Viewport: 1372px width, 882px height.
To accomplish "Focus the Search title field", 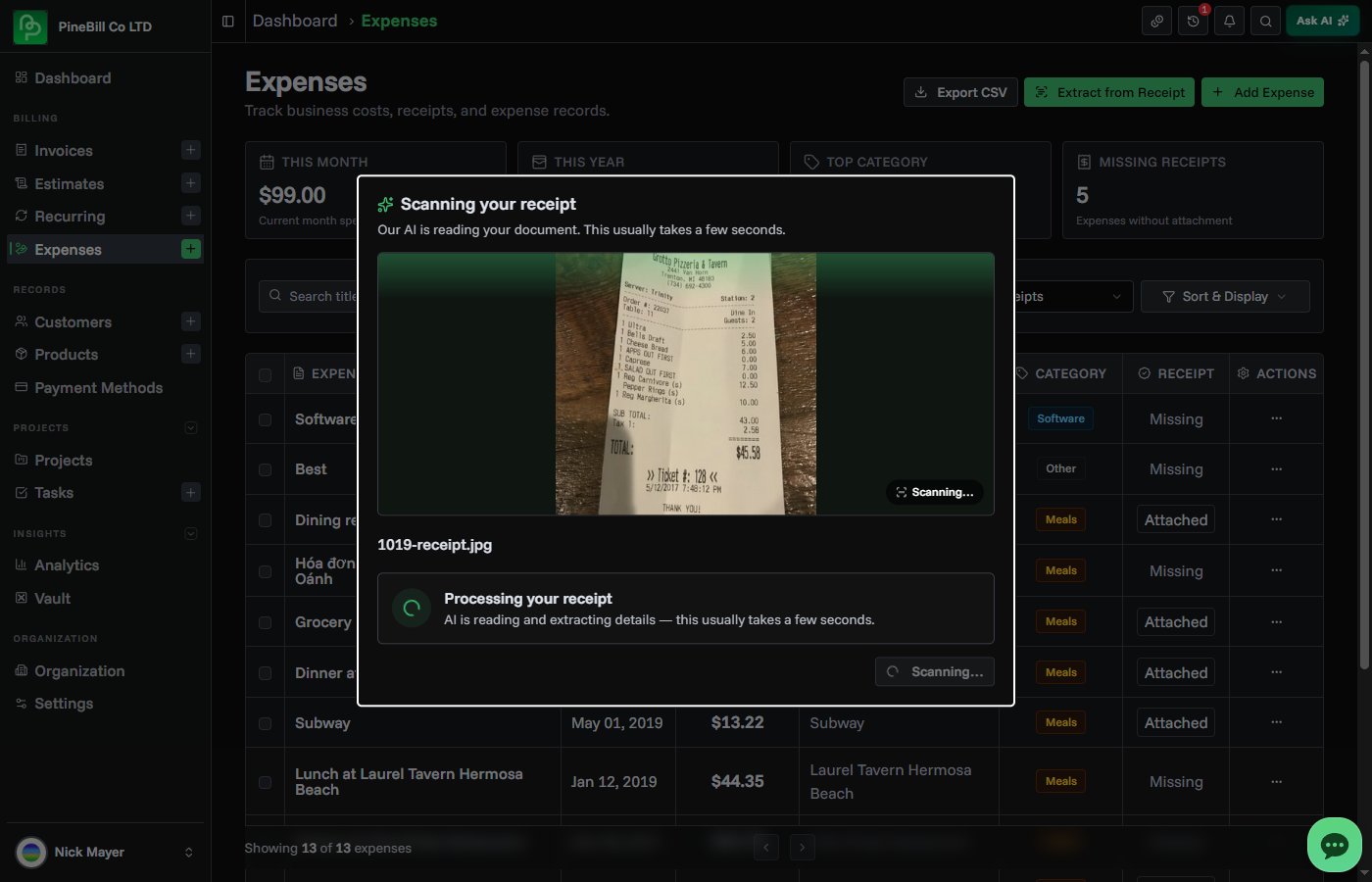I will (x=309, y=296).
